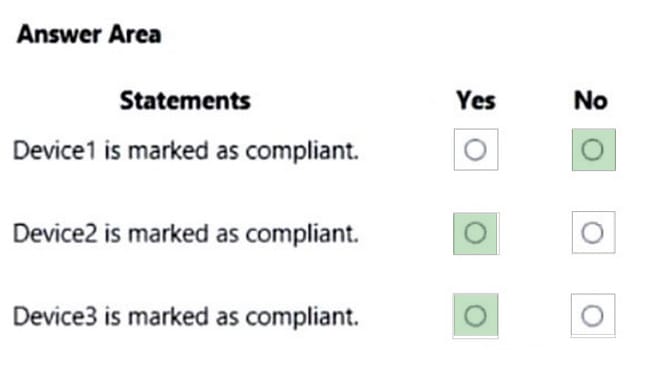The image size is (650, 379).
Task: Click the Answer Area heading
Action: (89, 34)
